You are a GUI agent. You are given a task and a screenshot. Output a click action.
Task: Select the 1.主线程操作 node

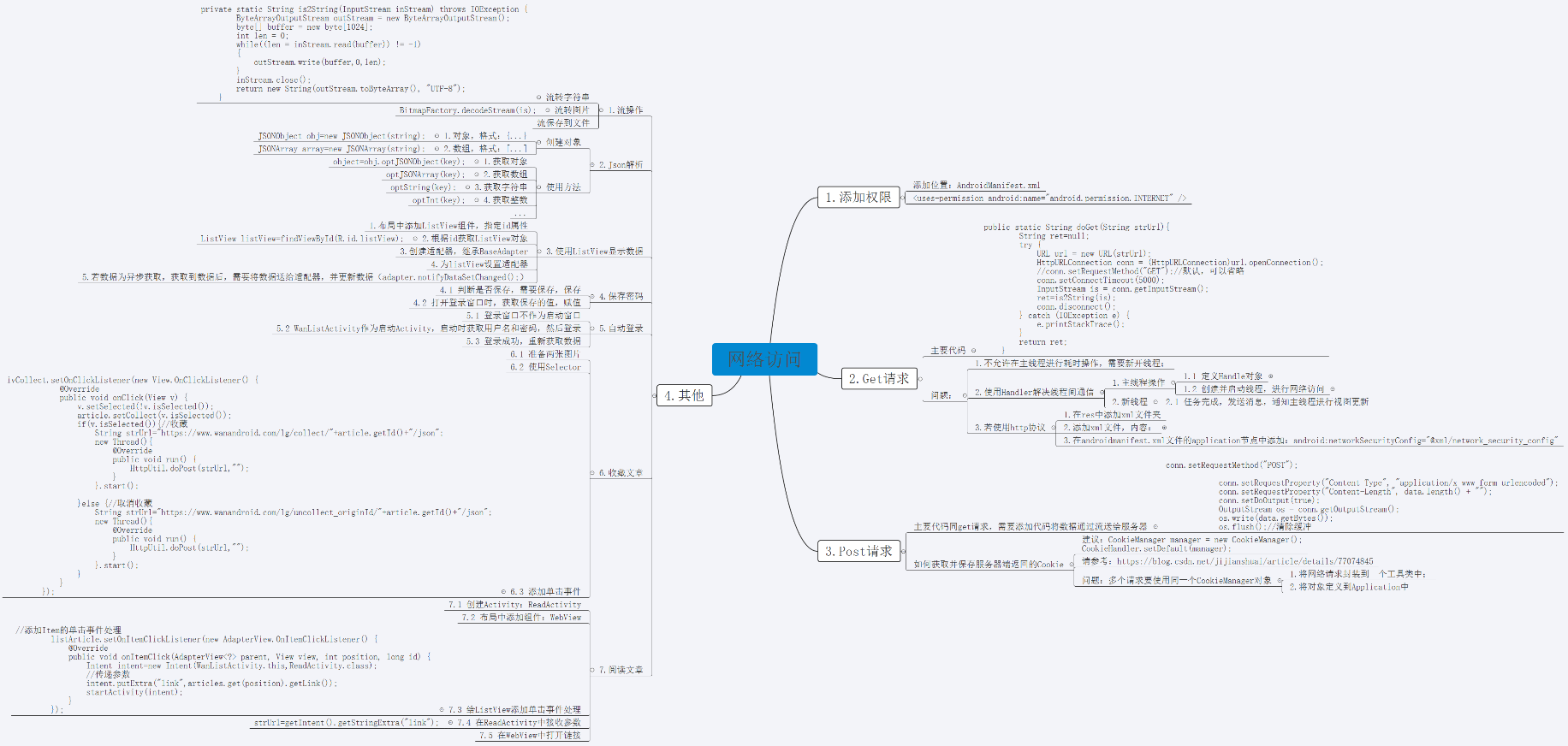pos(1138,382)
